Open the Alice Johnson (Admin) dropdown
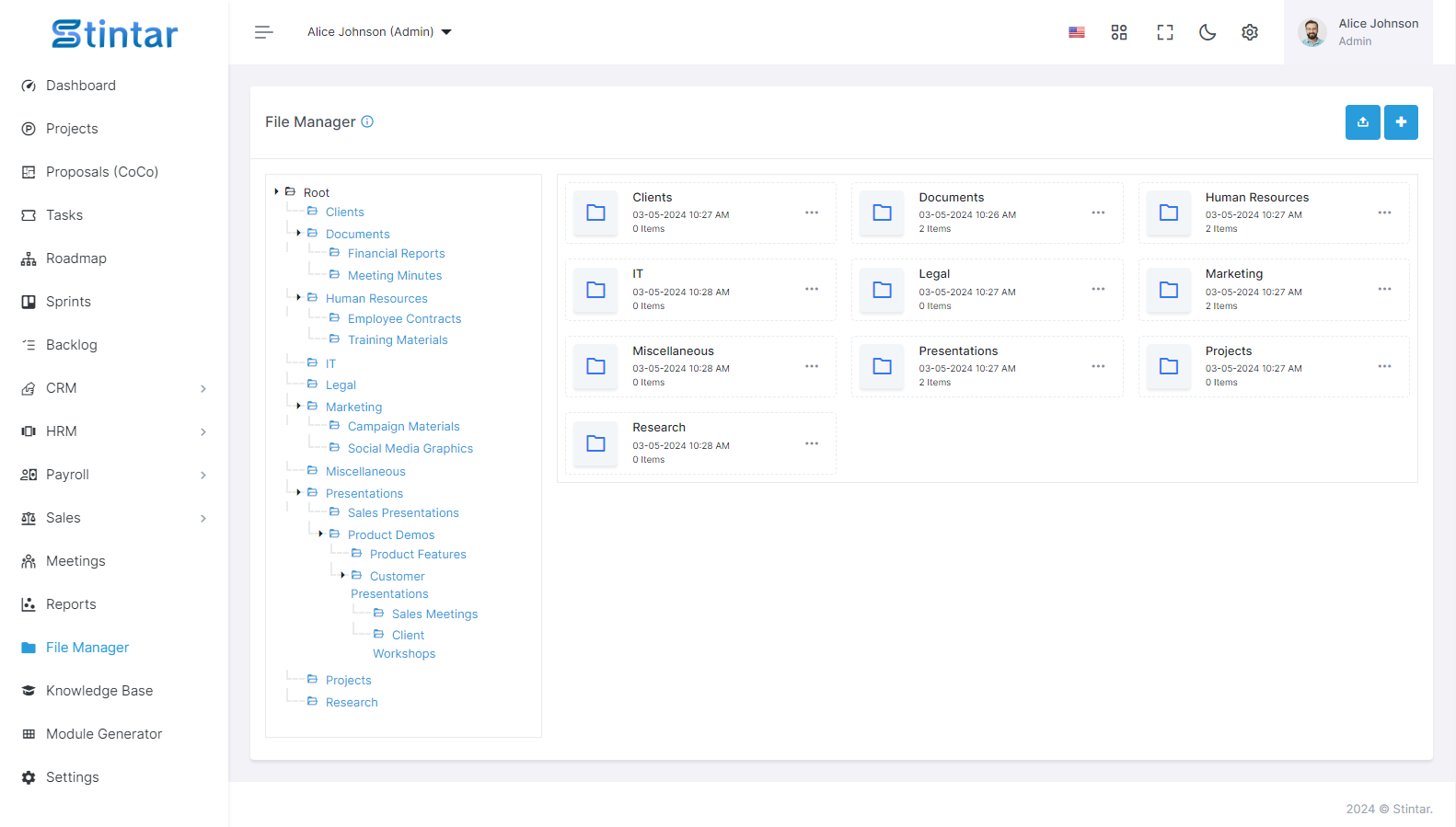Screen dimensions: 1456x827 [379, 32]
